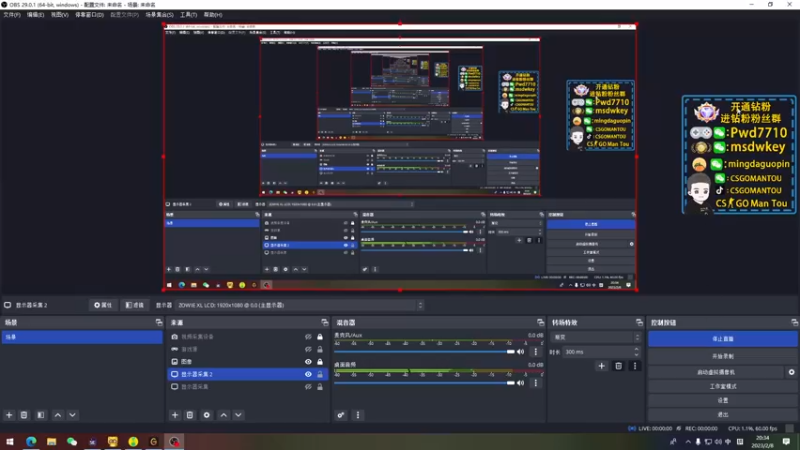Image resolution: width=800 pixels, height=450 pixels.
Task: Unlock the video capture device source
Action: coord(320,337)
